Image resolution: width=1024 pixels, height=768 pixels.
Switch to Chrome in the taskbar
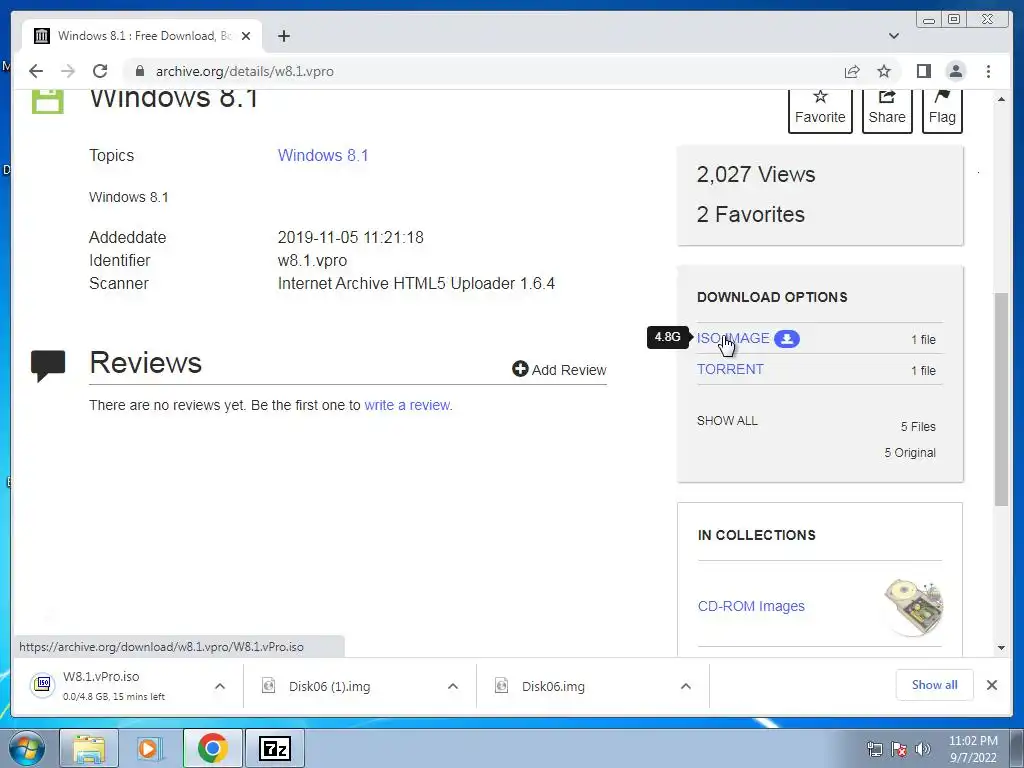coord(212,748)
